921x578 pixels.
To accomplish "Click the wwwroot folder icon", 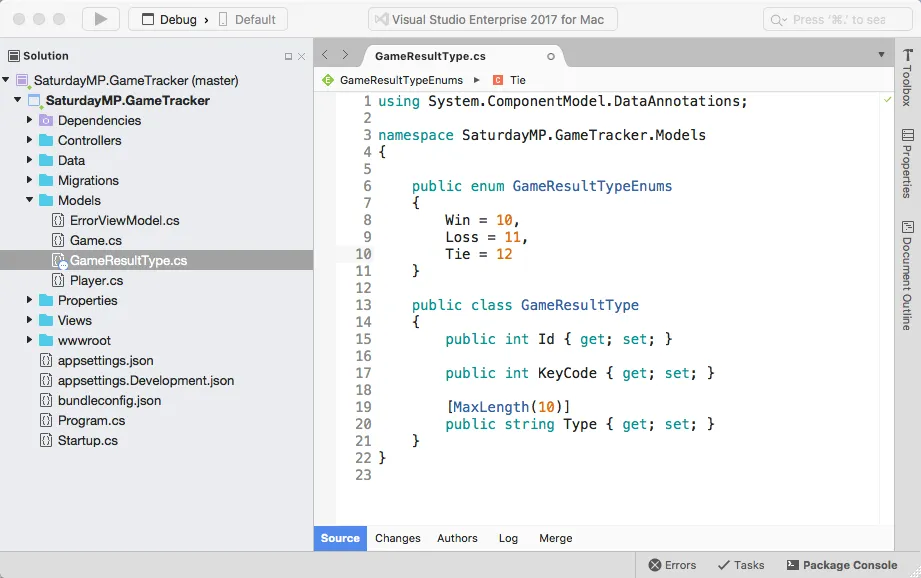I will pyautogui.click(x=46, y=340).
